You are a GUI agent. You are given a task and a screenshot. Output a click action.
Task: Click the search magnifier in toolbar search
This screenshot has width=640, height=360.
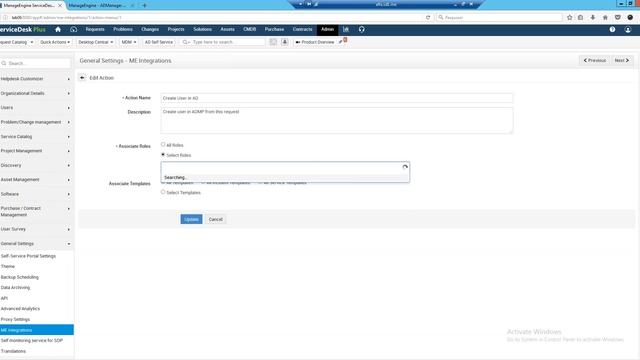coord(186,42)
